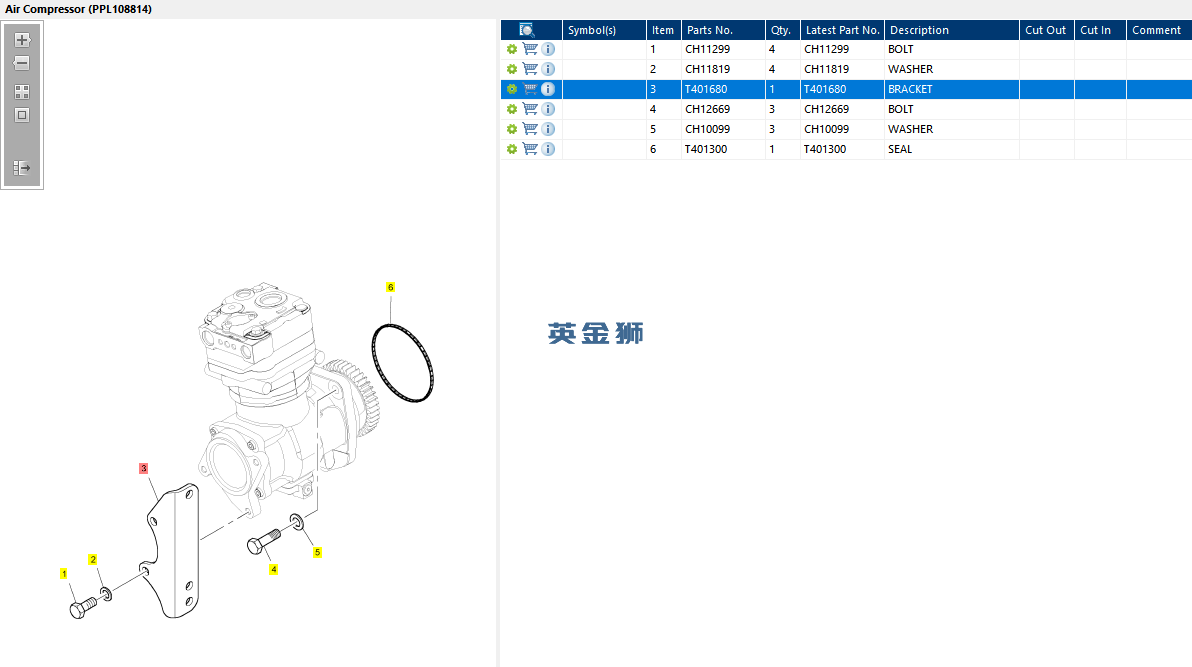Image resolution: width=1192 pixels, height=667 pixels.
Task: Show info for T401680 bracket
Action: pos(548,89)
